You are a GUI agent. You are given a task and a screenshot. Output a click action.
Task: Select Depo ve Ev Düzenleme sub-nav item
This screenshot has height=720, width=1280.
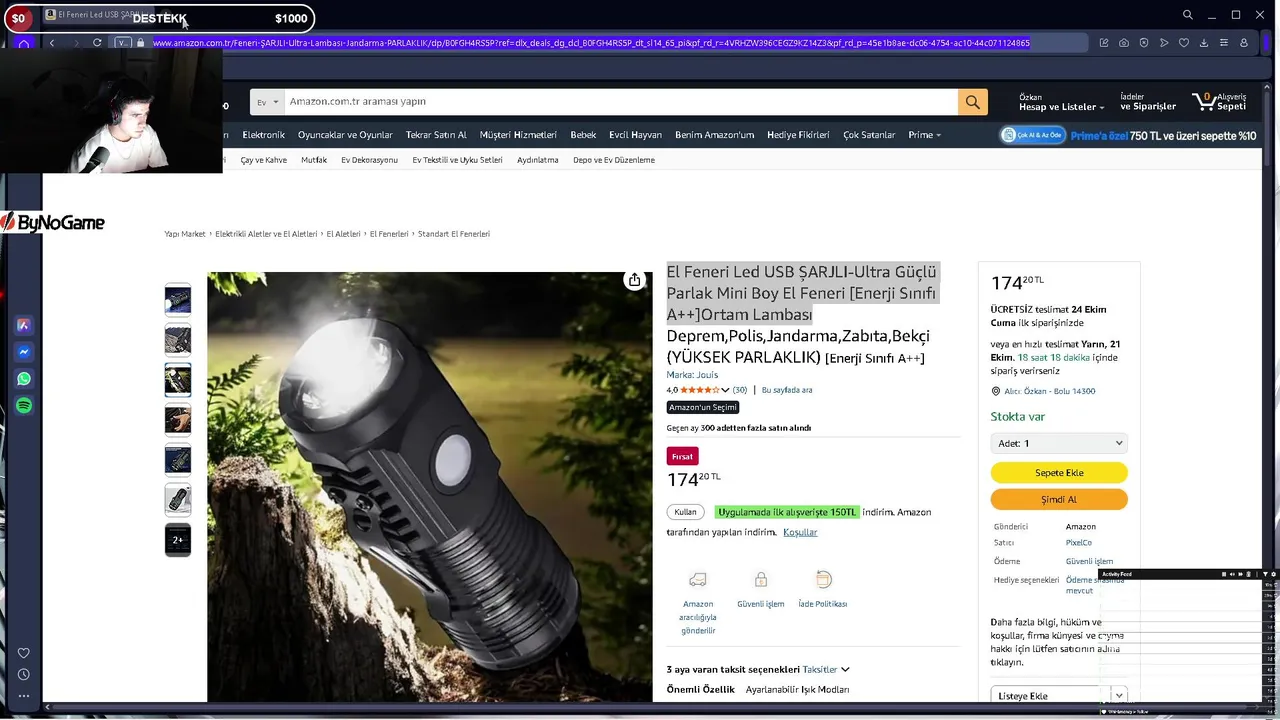(x=614, y=160)
